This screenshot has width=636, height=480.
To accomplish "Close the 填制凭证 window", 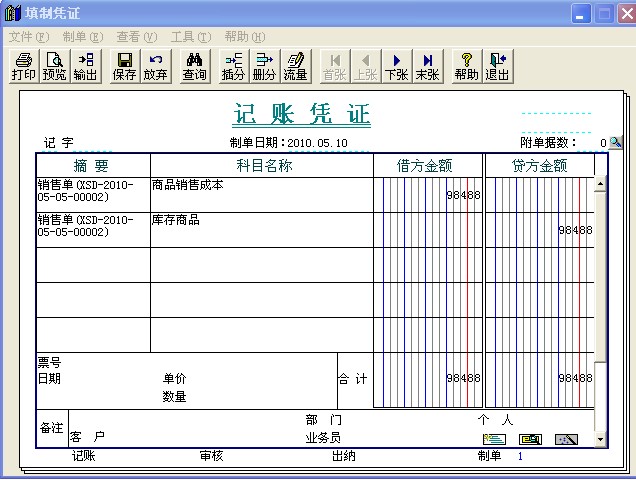I will tap(627, 14).
